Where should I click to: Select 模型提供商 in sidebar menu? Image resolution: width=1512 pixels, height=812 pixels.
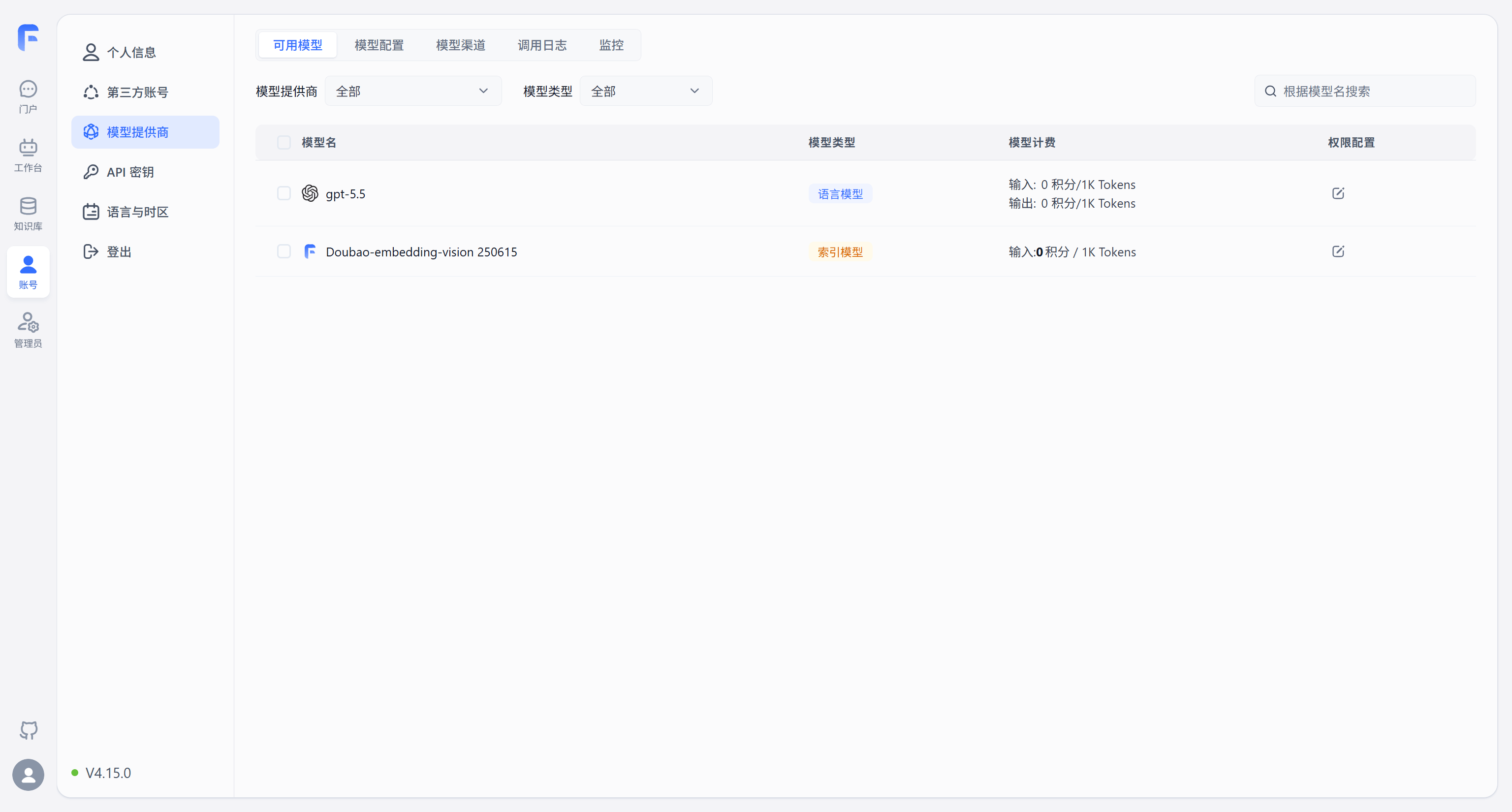pyautogui.click(x=145, y=132)
